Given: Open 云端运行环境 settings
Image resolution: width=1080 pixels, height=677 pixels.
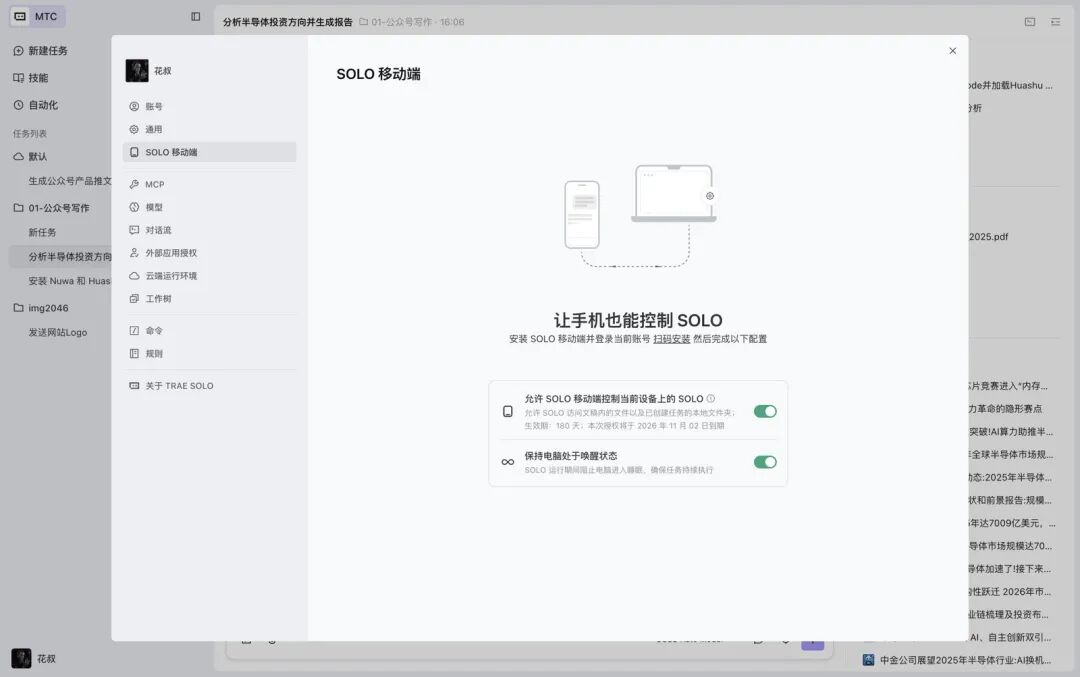Looking at the screenshot, I should (x=209, y=275).
